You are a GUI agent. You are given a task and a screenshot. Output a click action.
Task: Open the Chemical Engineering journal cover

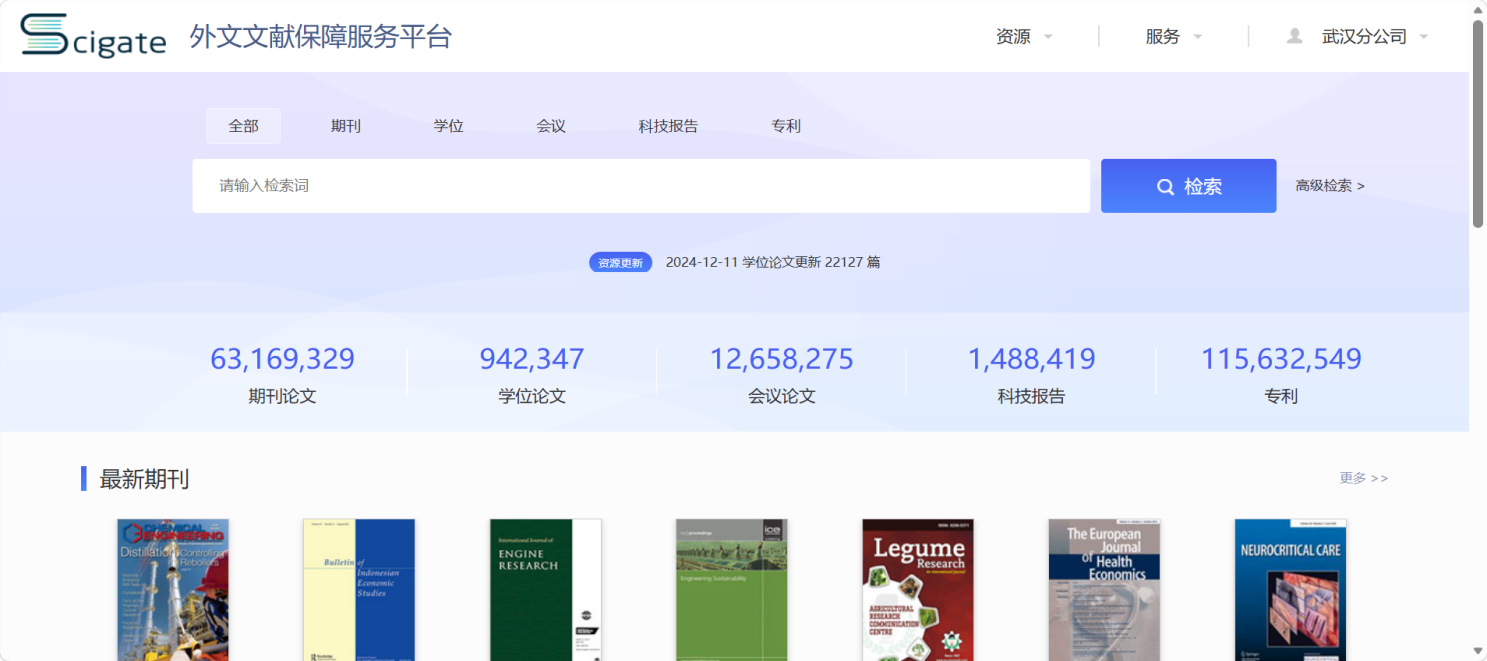coord(173,590)
